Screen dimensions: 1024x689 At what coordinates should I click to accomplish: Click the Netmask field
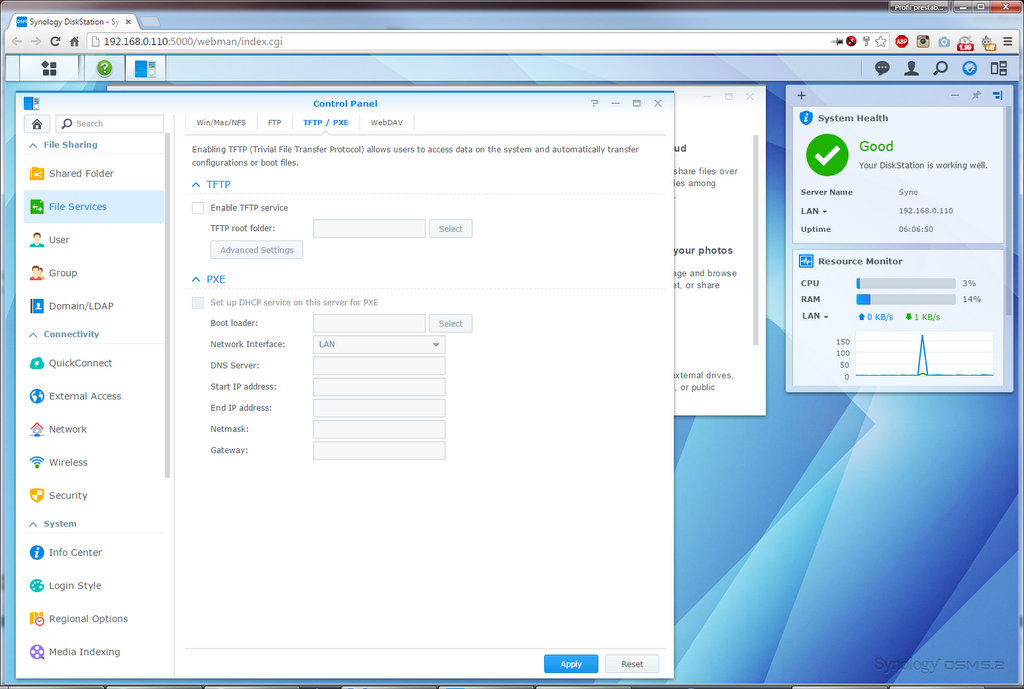(x=379, y=429)
